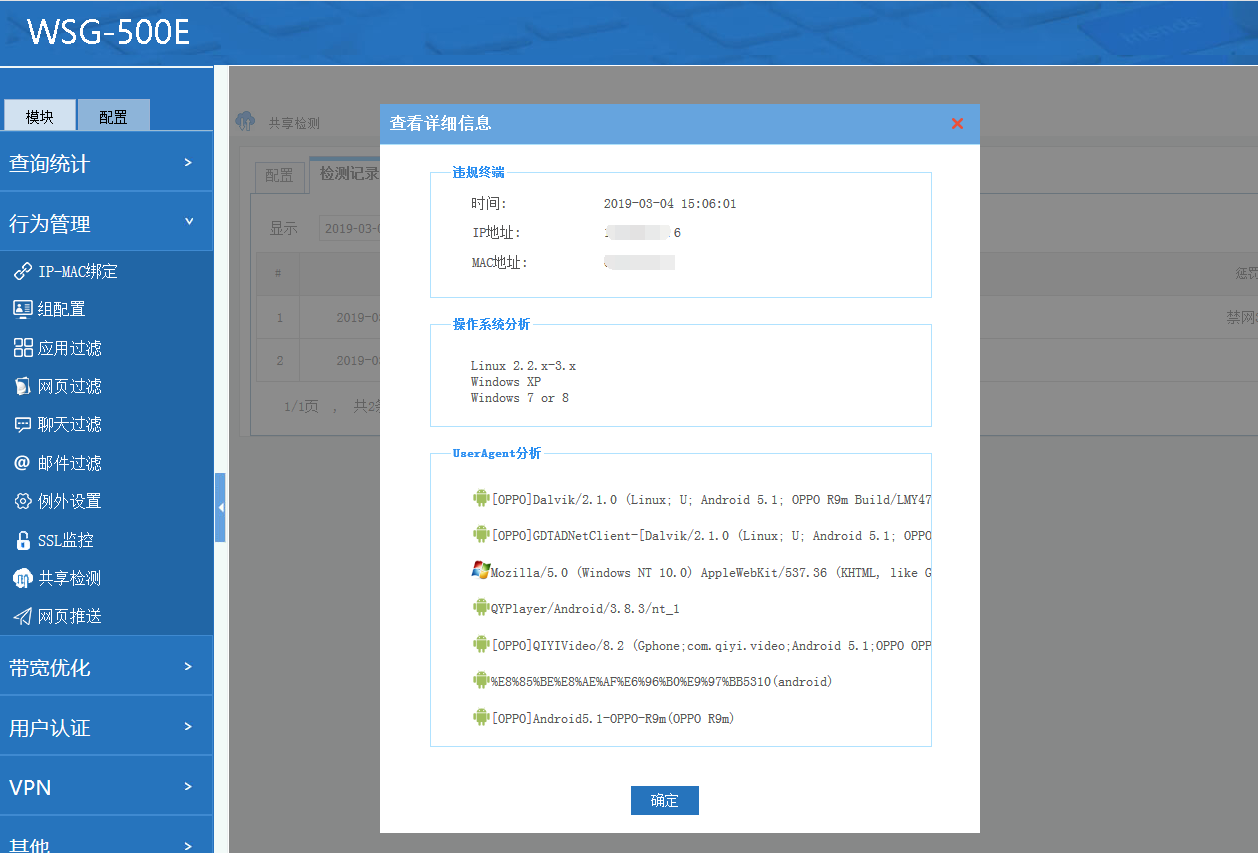1258x853 pixels.
Task: Click the 网页过滤 icon
Action: point(22,386)
